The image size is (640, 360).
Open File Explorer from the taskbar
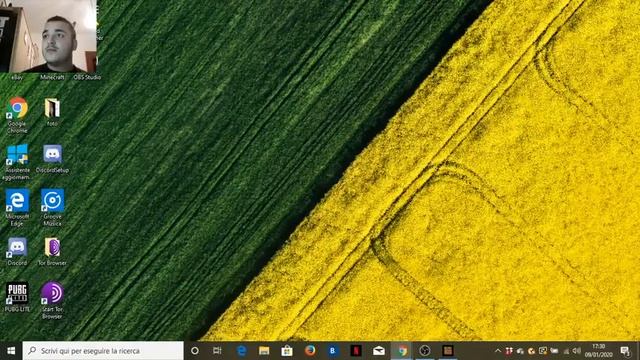[x=264, y=351]
